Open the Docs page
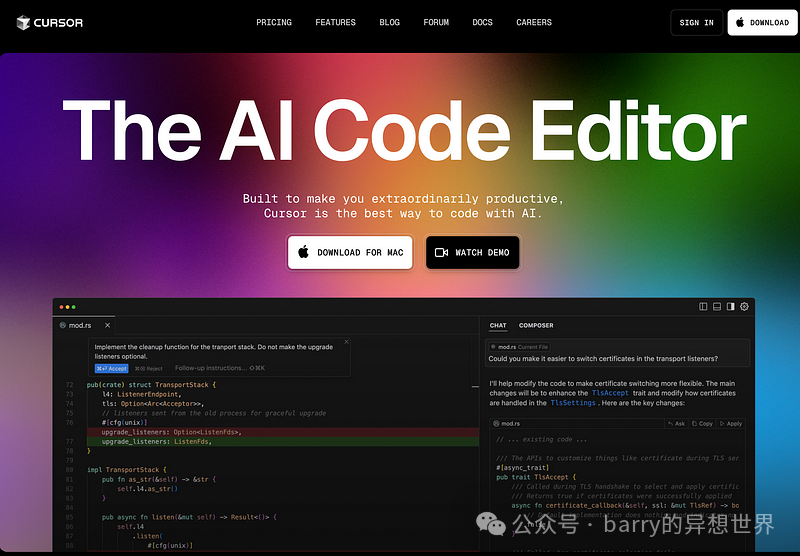This screenshot has height=556, width=800. coord(482,22)
